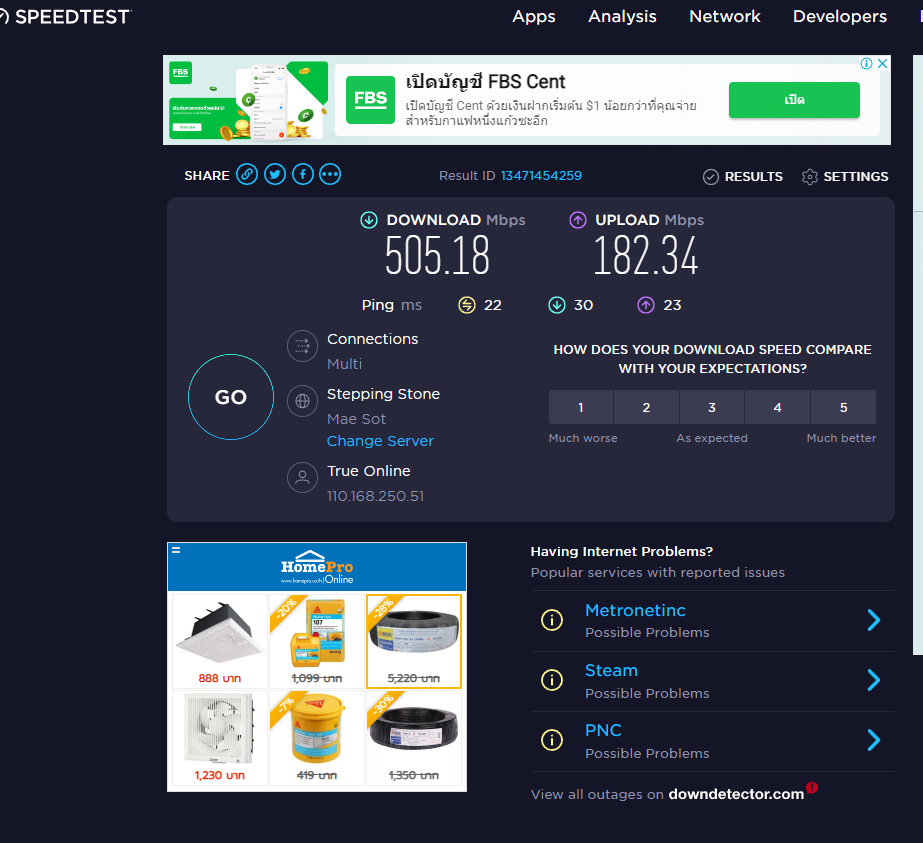Open the Developers menu
The image size is (923, 843).
tap(839, 16)
